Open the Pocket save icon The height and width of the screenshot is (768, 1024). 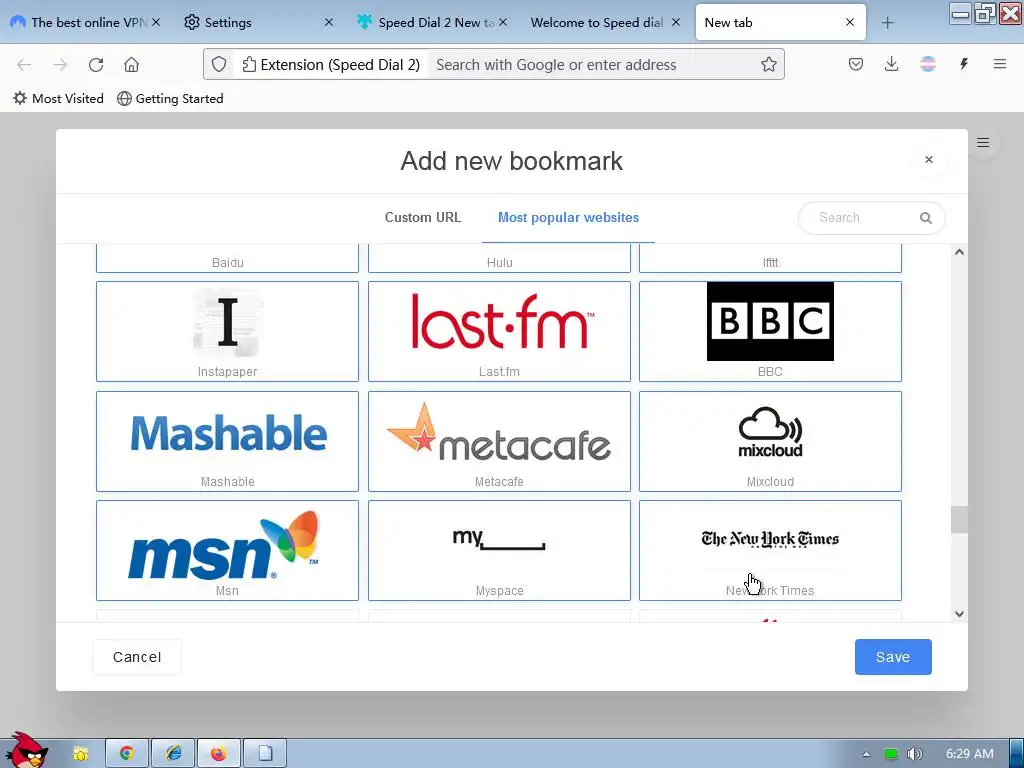click(856, 64)
